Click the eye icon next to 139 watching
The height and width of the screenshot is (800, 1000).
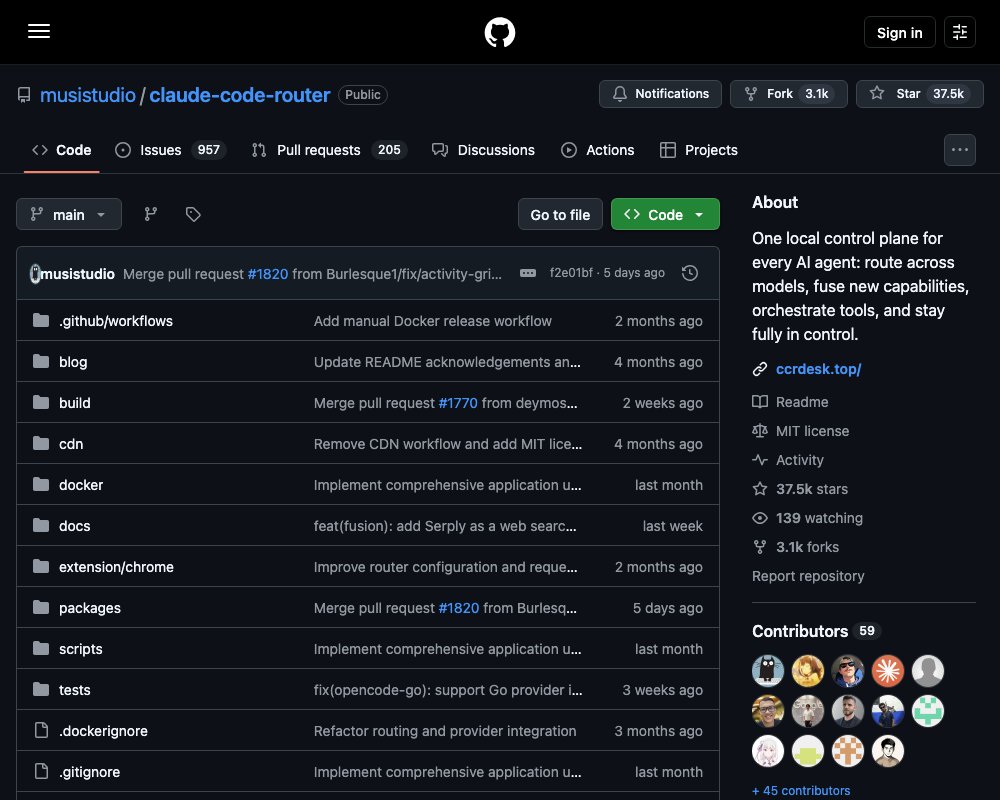pyautogui.click(x=760, y=518)
